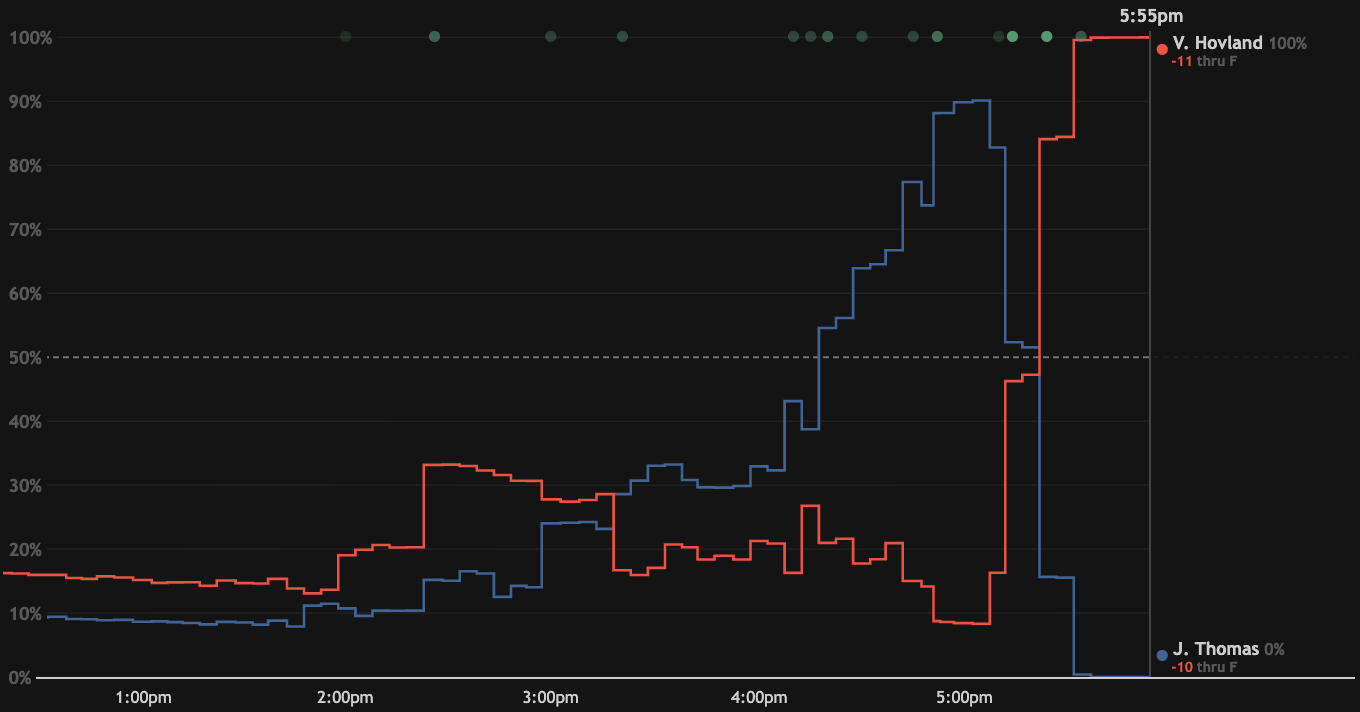Click the 5:00pm x-axis label
Image resolution: width=1360 pixels, height=712 pixels.
(x=966, y=696)
